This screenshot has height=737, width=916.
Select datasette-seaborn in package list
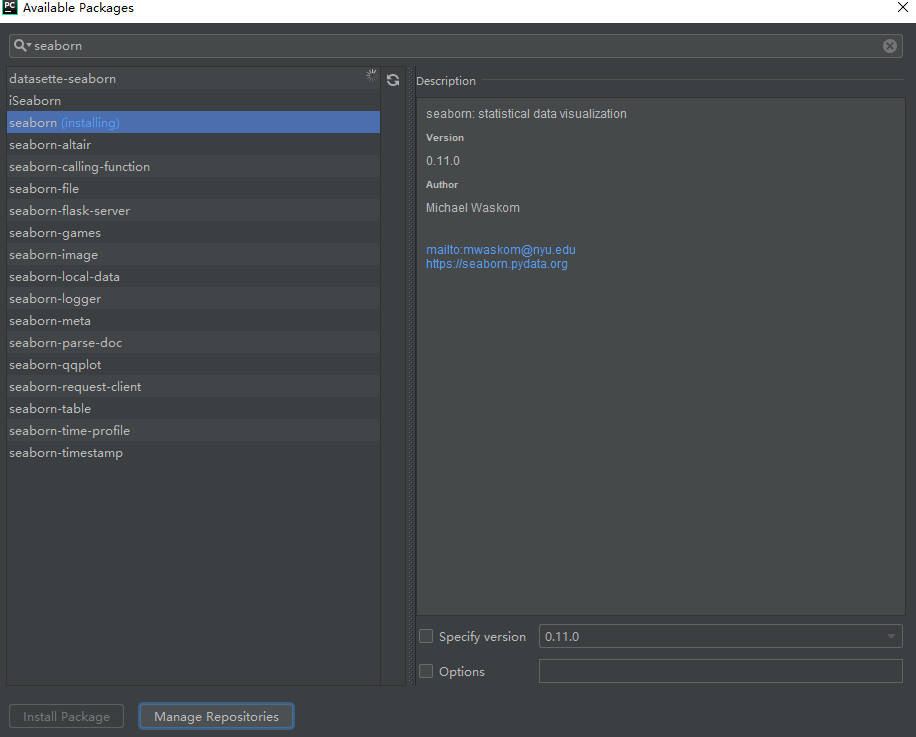pyautogui.click(x=193, y=78)
